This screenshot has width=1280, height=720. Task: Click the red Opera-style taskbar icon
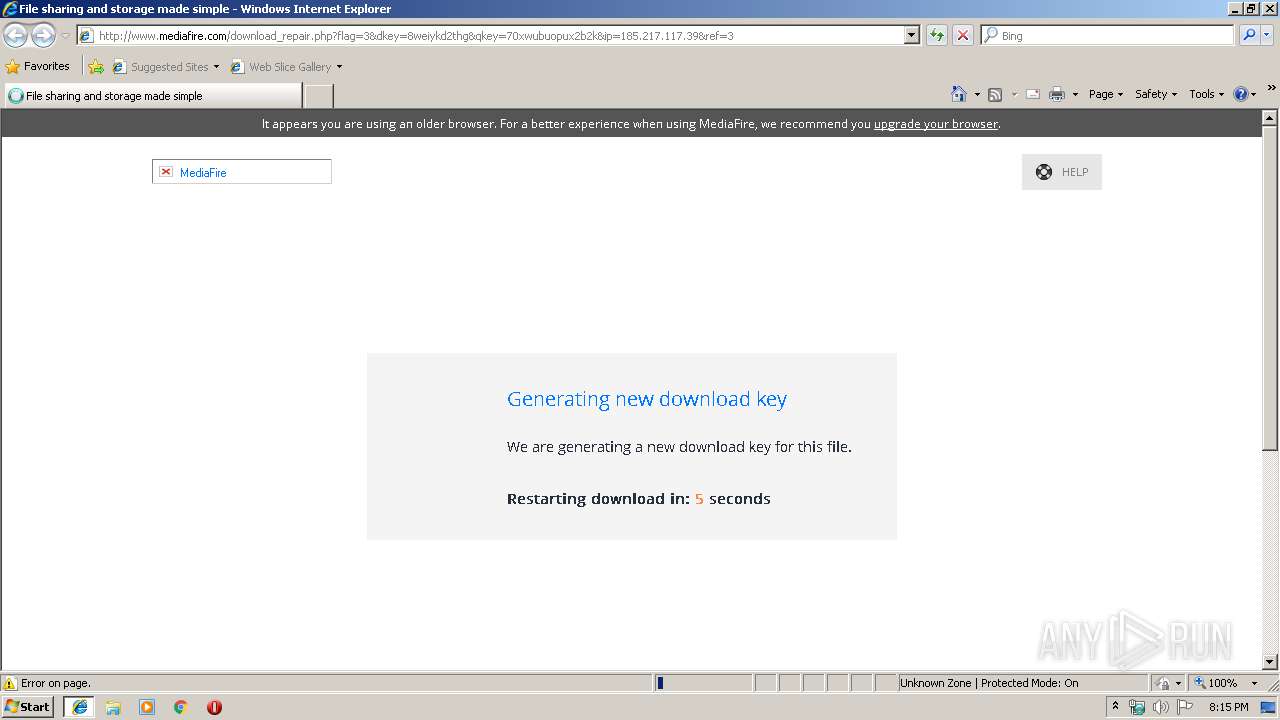pos(214,707)
